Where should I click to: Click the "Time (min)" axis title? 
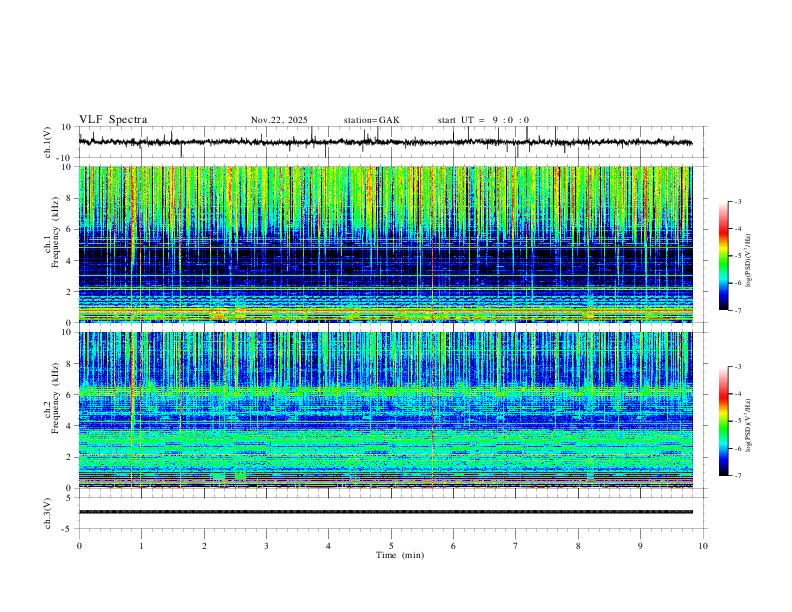coord(400,555)
